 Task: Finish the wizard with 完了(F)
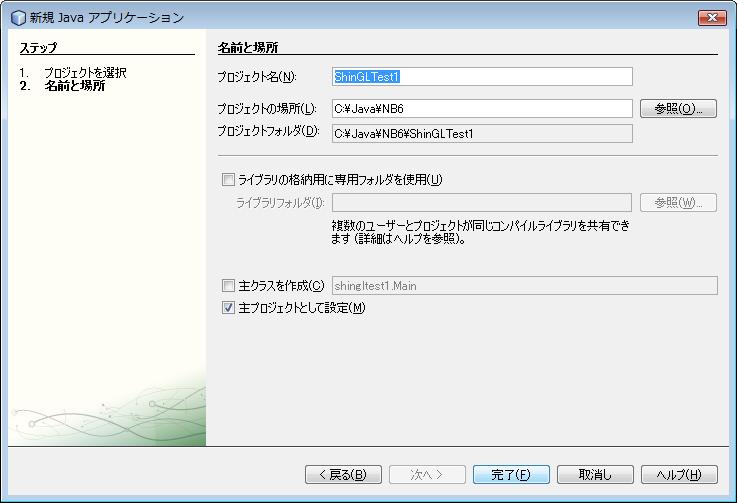pos(511,475)
